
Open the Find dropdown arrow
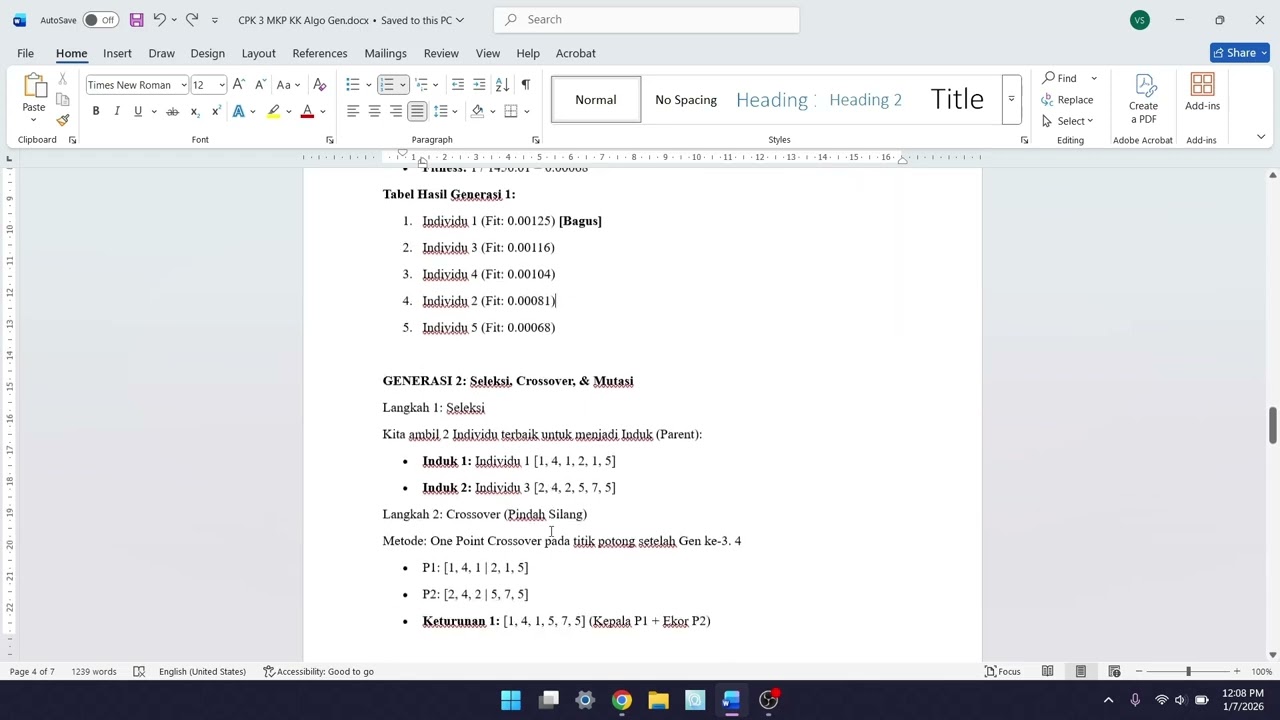(1094, 78)
